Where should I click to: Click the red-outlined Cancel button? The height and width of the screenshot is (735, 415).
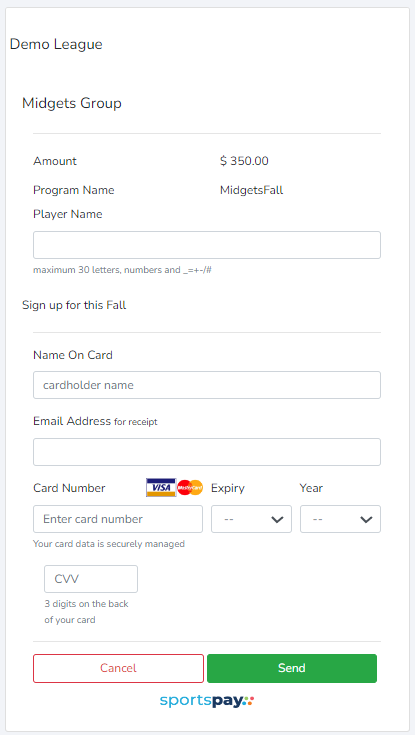(x=118, y=668)
